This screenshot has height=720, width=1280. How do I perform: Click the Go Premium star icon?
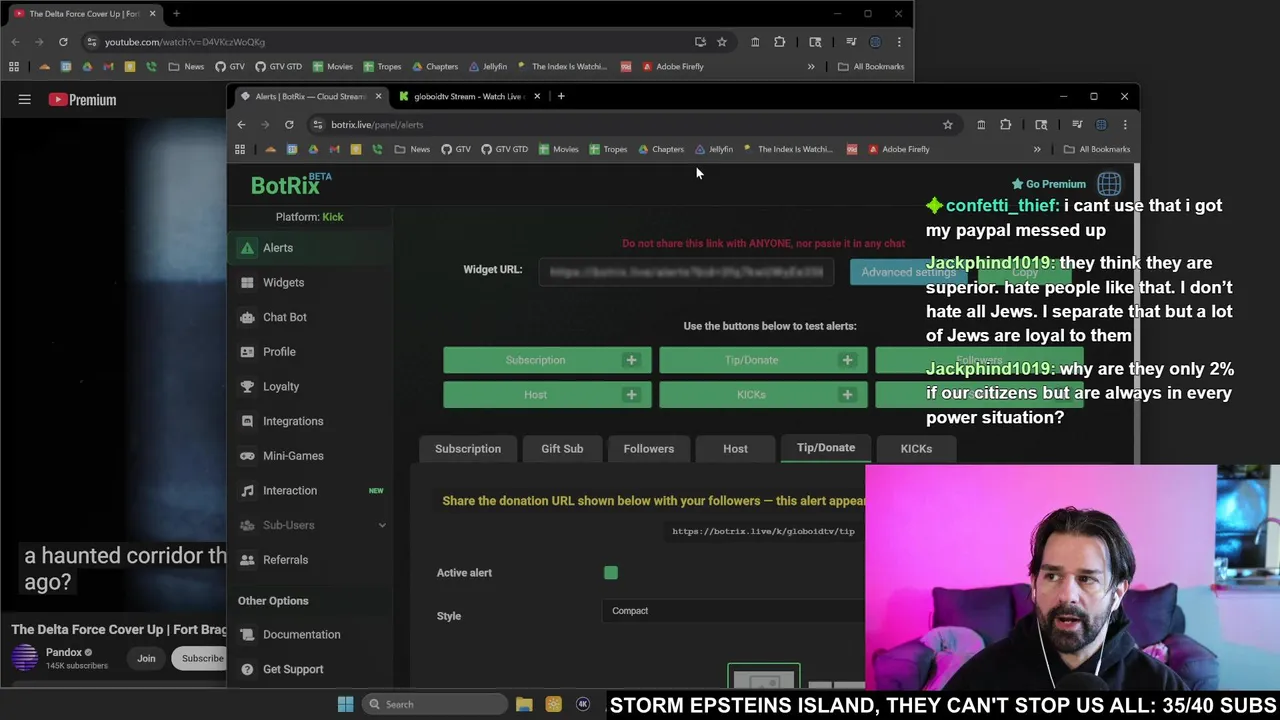(x=1017, y=184)
